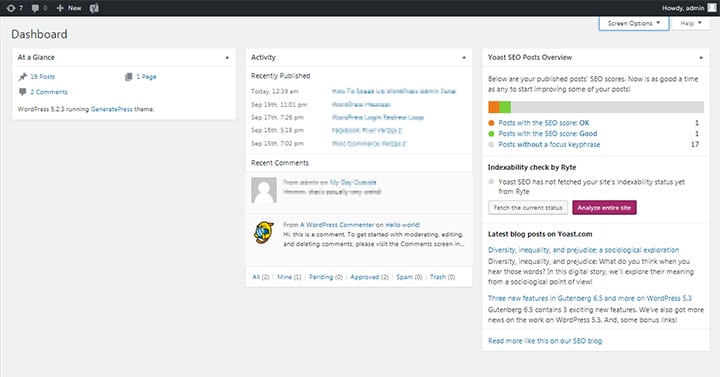Open the Howdy, admin account menu
Screen dimensions: 720x377
688,8
